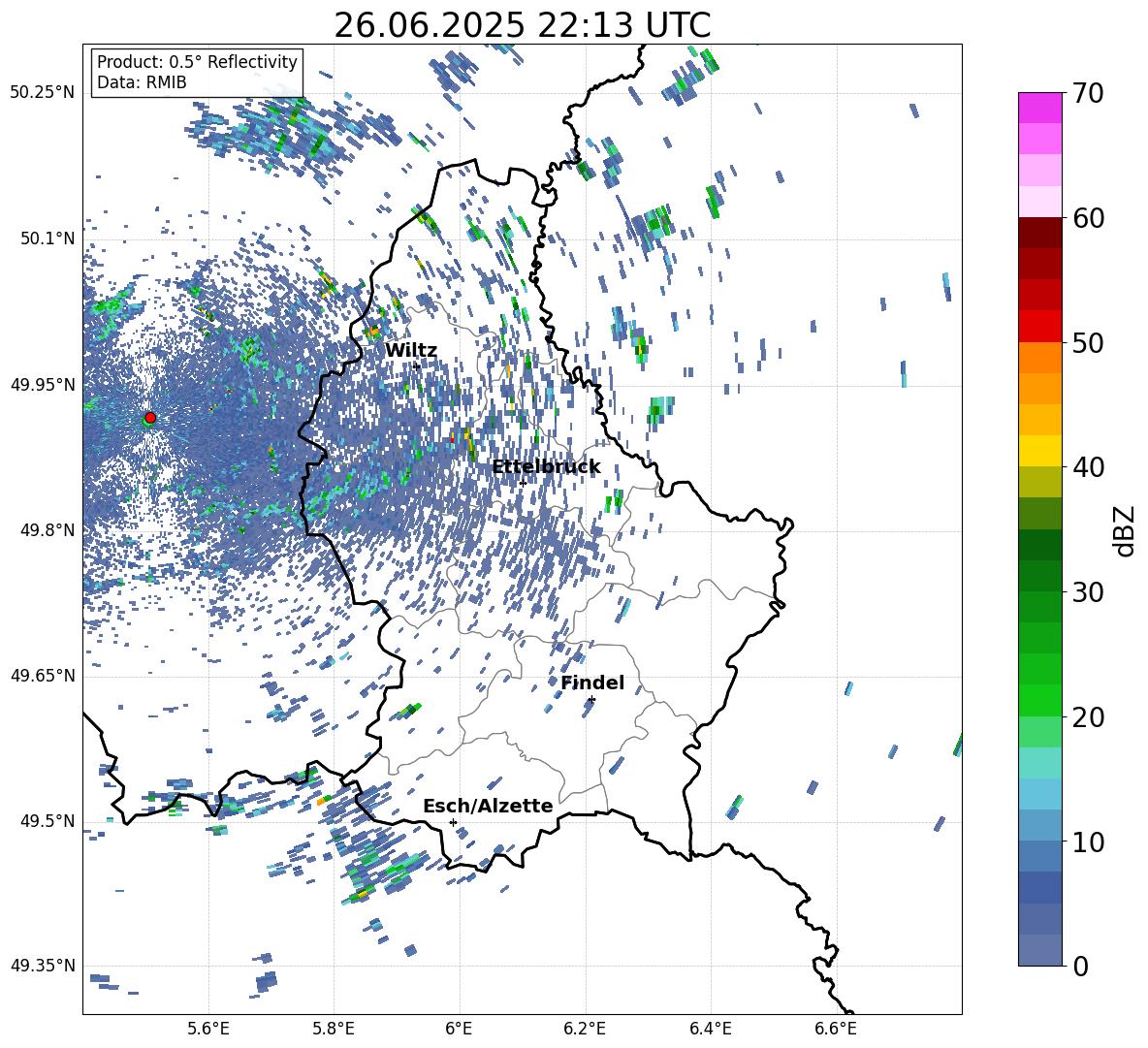Click the 49.5°N latitude label
The height and width of the screenshot is (1048, 1148).
click(47, 820)
